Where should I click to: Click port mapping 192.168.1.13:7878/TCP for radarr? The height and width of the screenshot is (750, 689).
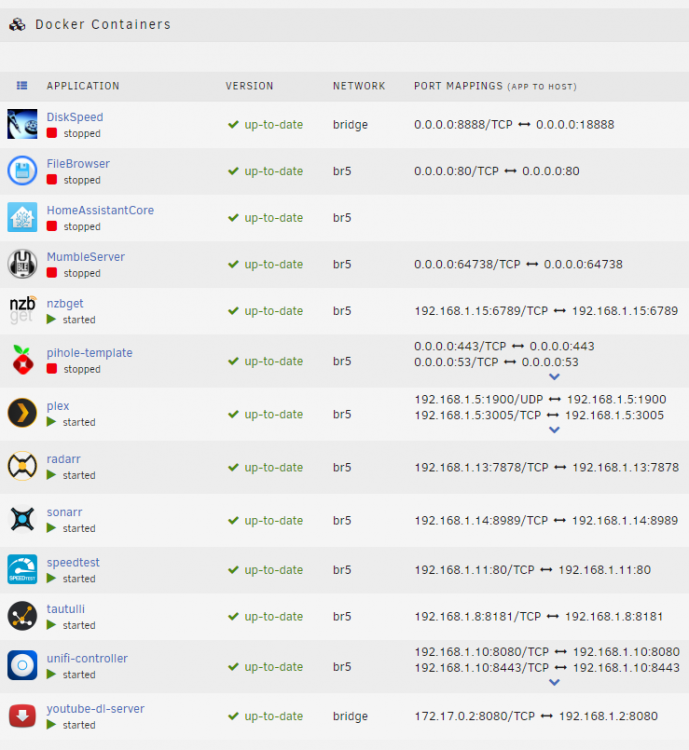pyautogui.click(x=546, y=467)
